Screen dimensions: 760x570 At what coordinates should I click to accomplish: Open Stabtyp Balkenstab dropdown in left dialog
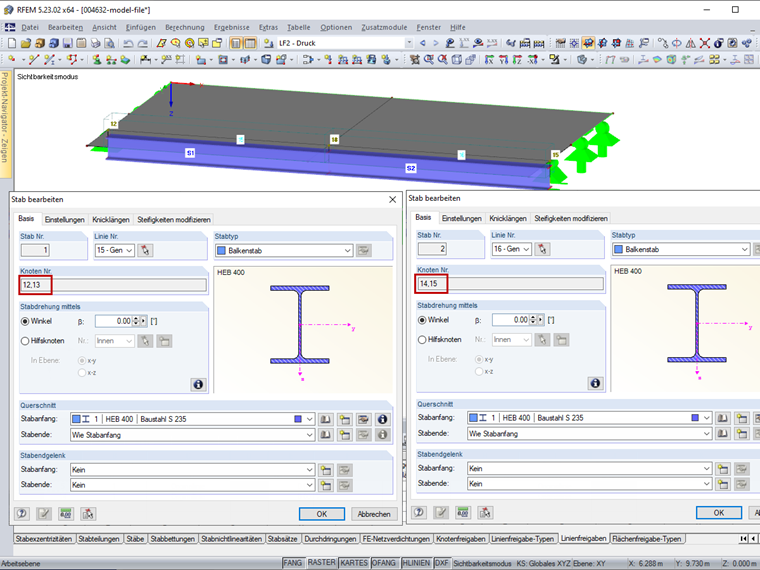pos(348,251)
